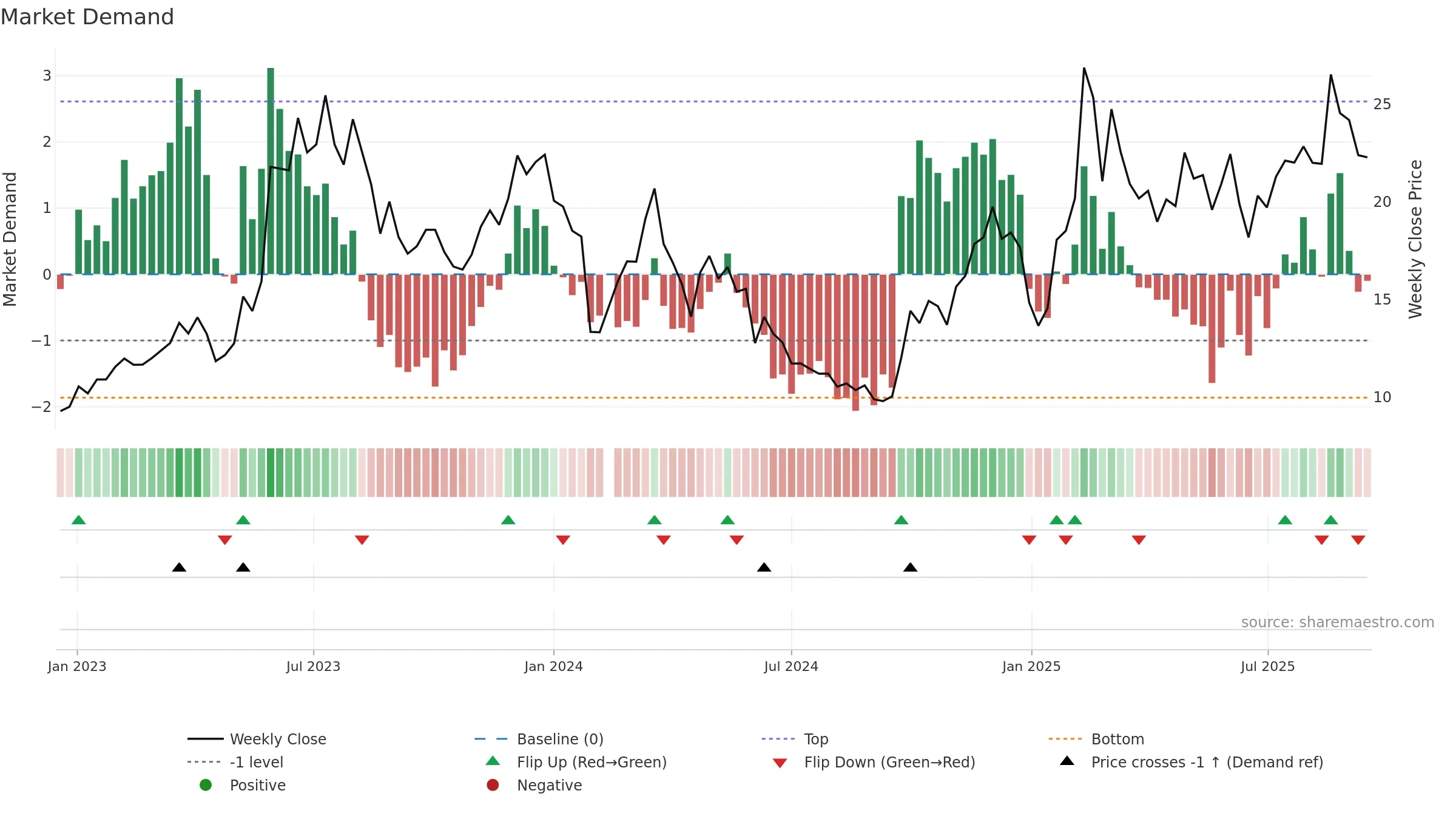Click the 20 tick on the right price axis
Image resolution: width=1456 pixels, height=819 pixels.
click(1382, 202)
